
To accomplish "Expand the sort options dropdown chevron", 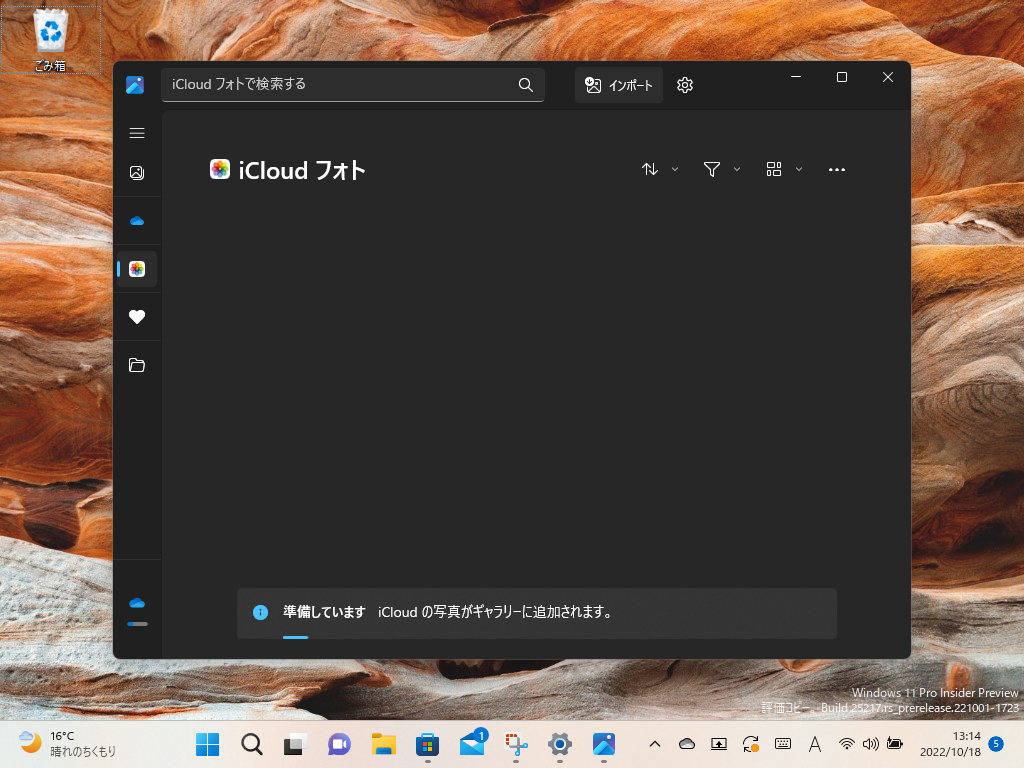I will [x=674, y=169].
